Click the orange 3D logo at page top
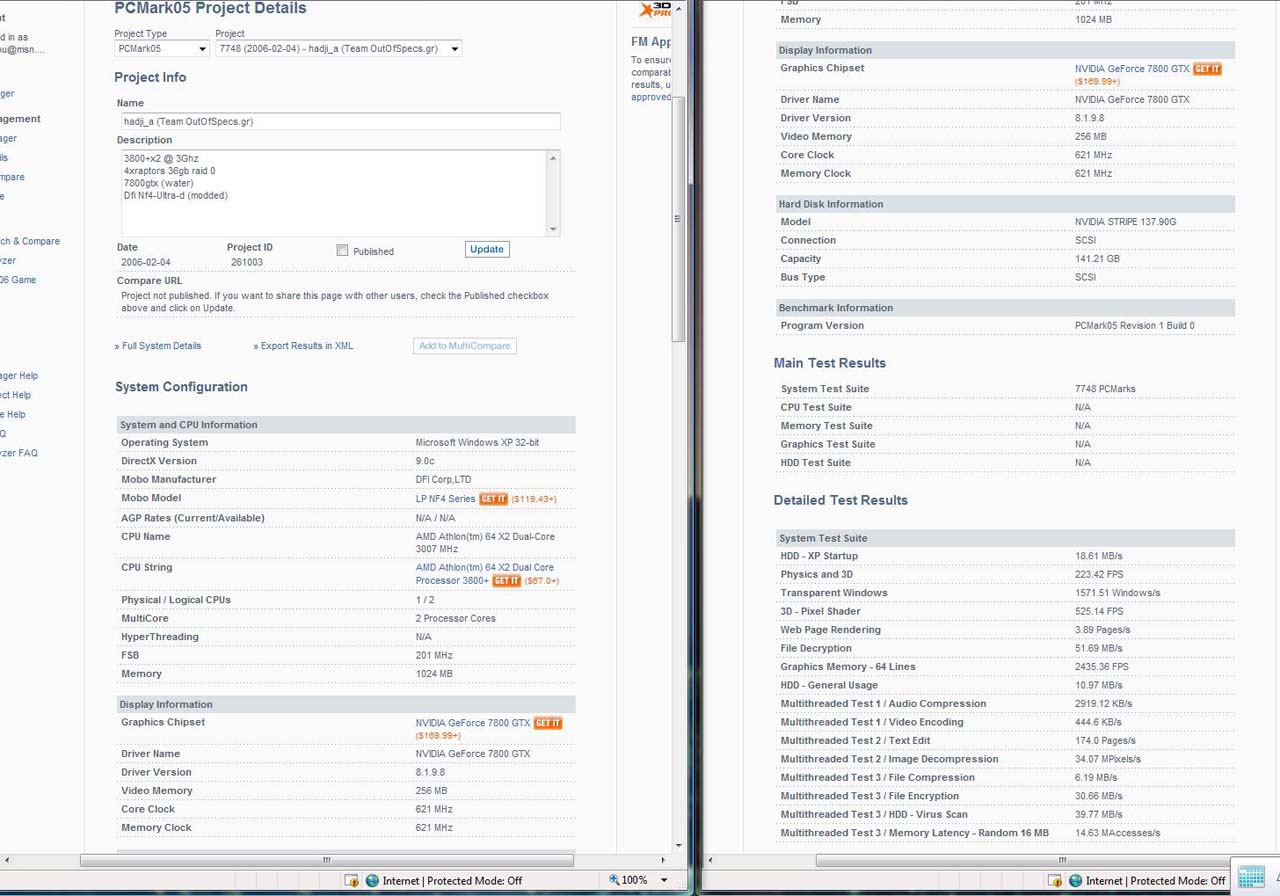This screenshot has width=1280, height=896. [x=655, y=10]
